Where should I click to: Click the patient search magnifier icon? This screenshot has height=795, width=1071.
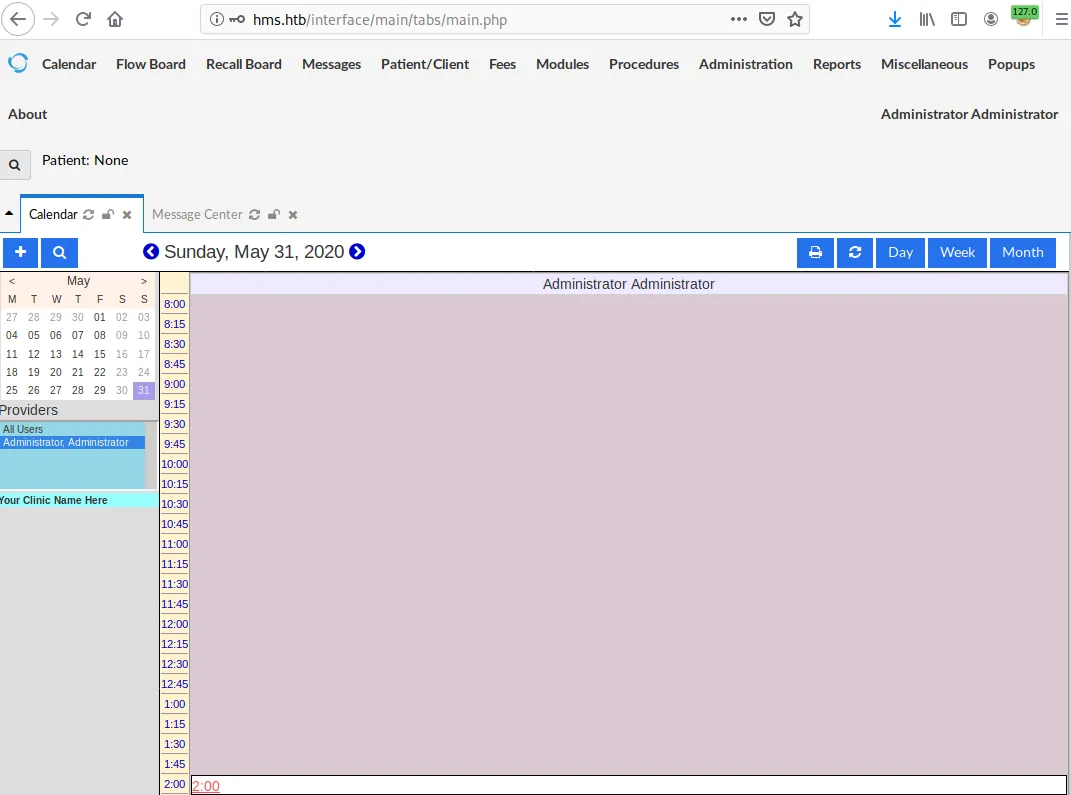click(x=15, y=165)
